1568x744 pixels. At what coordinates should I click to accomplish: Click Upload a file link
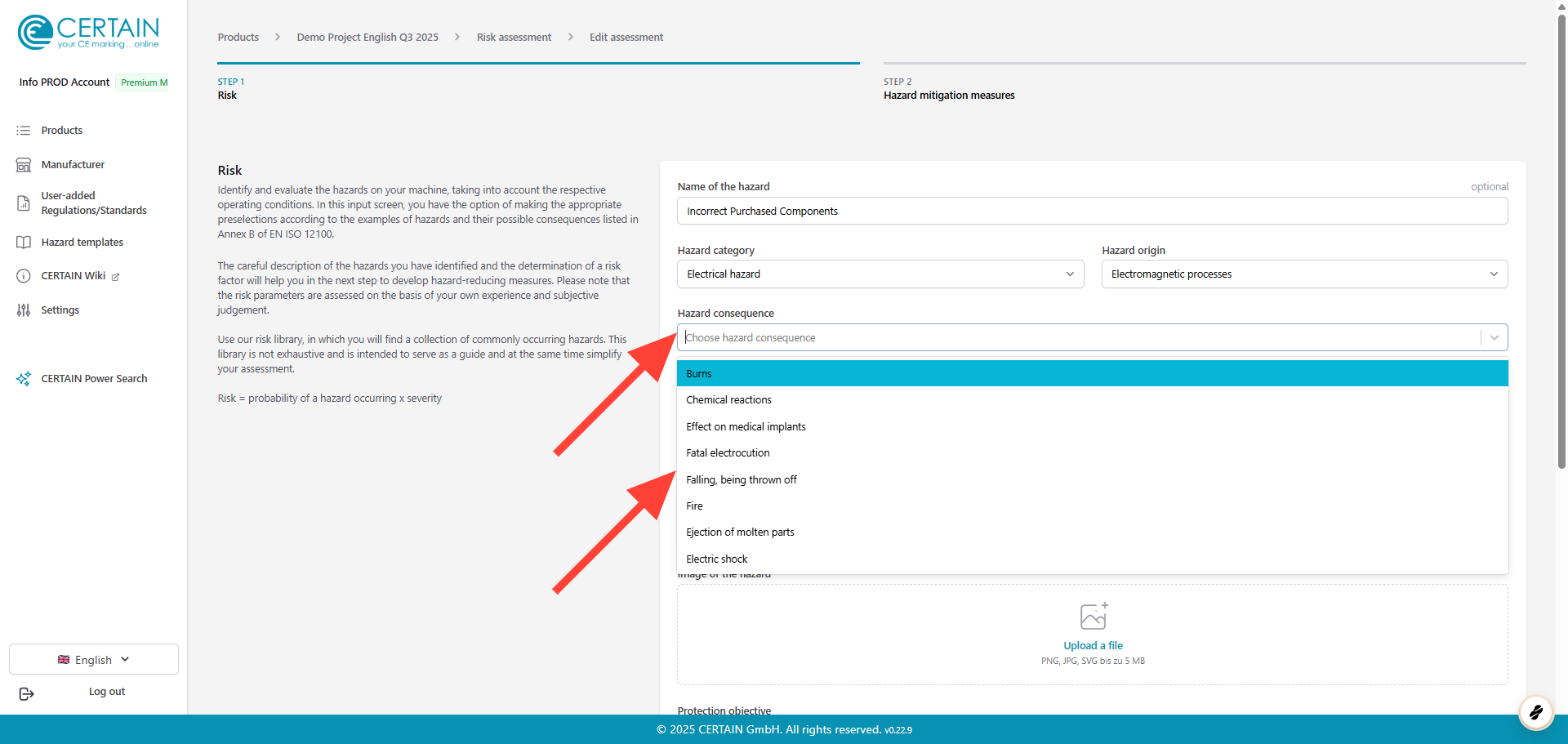1093,646
